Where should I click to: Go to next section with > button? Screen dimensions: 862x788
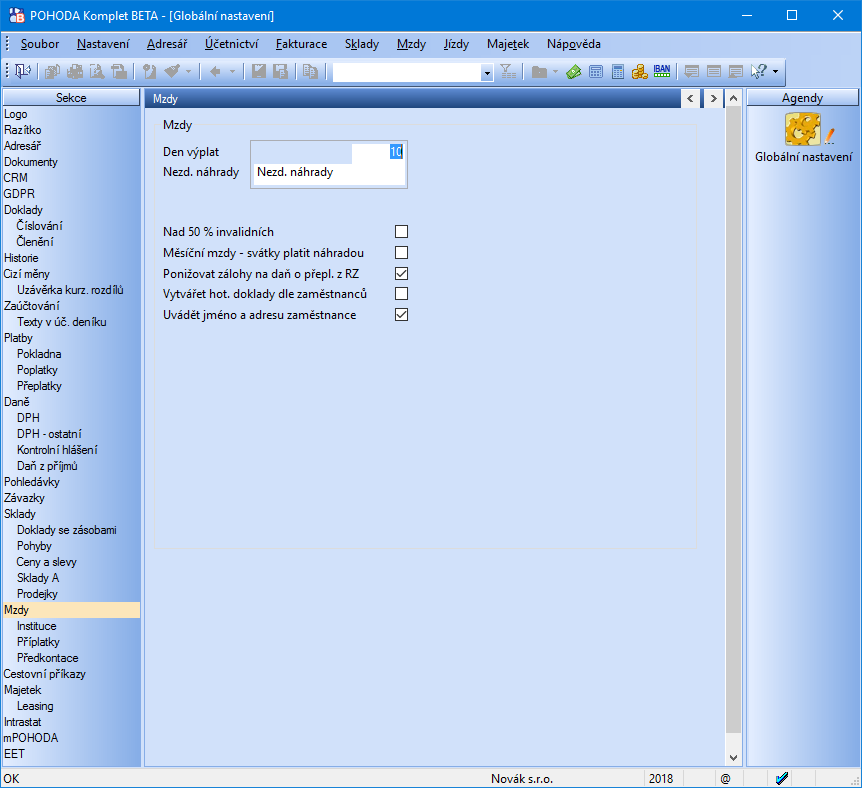(x=714, y=98)
